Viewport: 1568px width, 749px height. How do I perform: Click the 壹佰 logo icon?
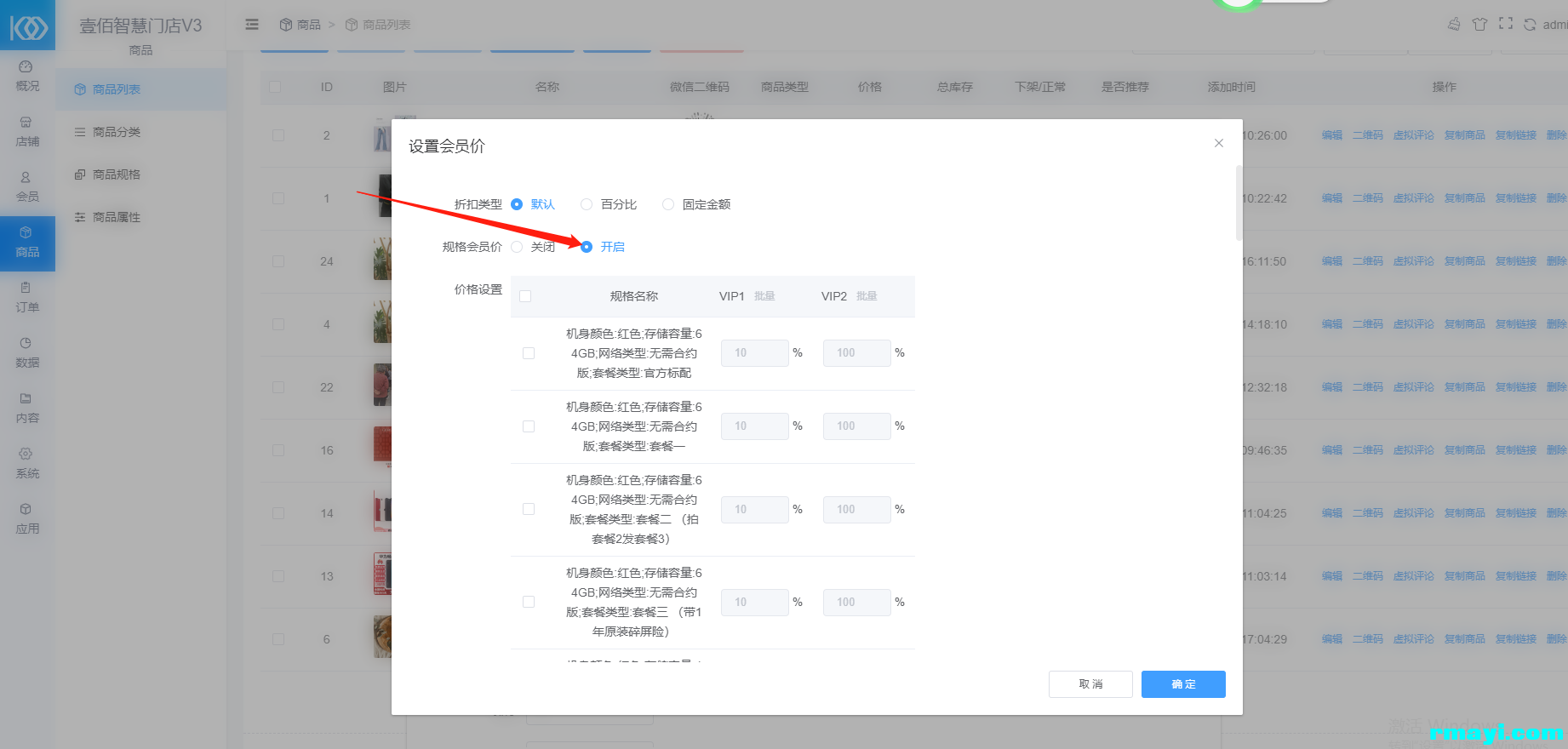click(x=28, y=27)
